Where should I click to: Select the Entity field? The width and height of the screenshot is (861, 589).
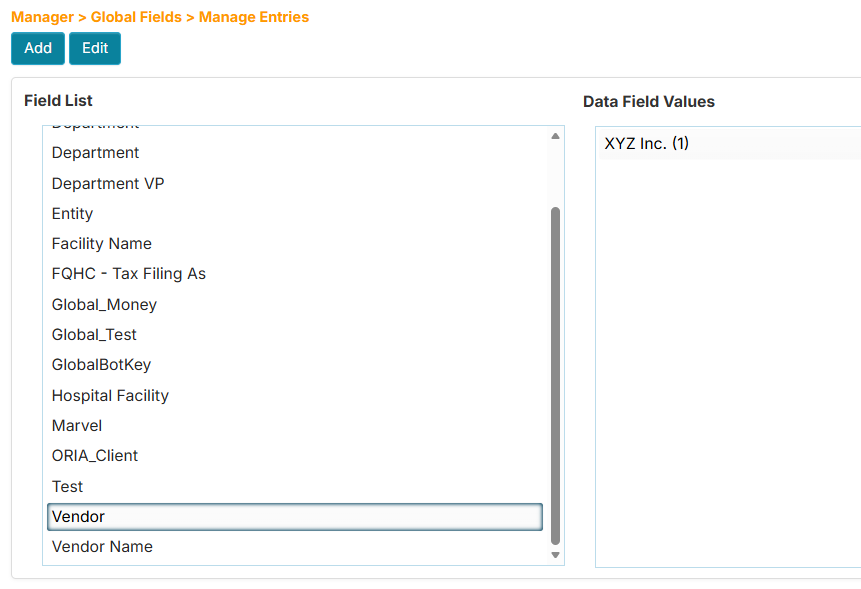(x=72, y=213)
